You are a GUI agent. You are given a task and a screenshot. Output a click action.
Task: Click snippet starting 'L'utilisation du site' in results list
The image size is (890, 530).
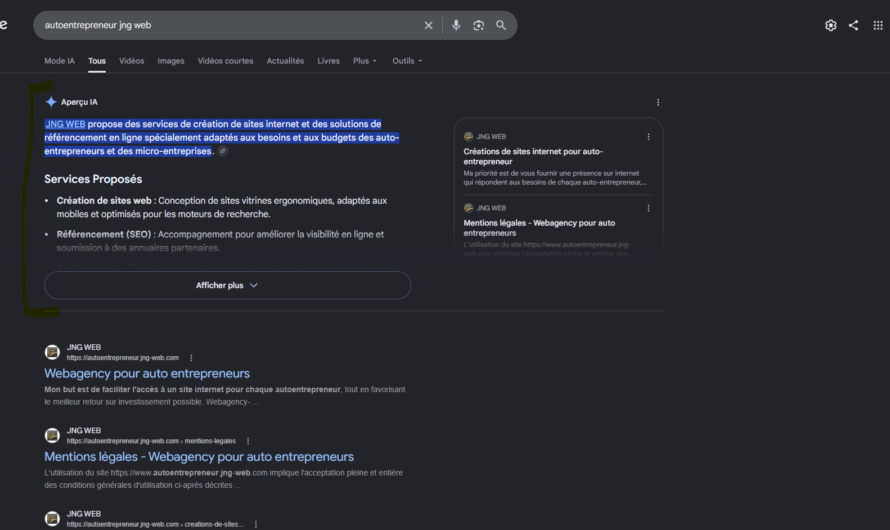(224, 479)
